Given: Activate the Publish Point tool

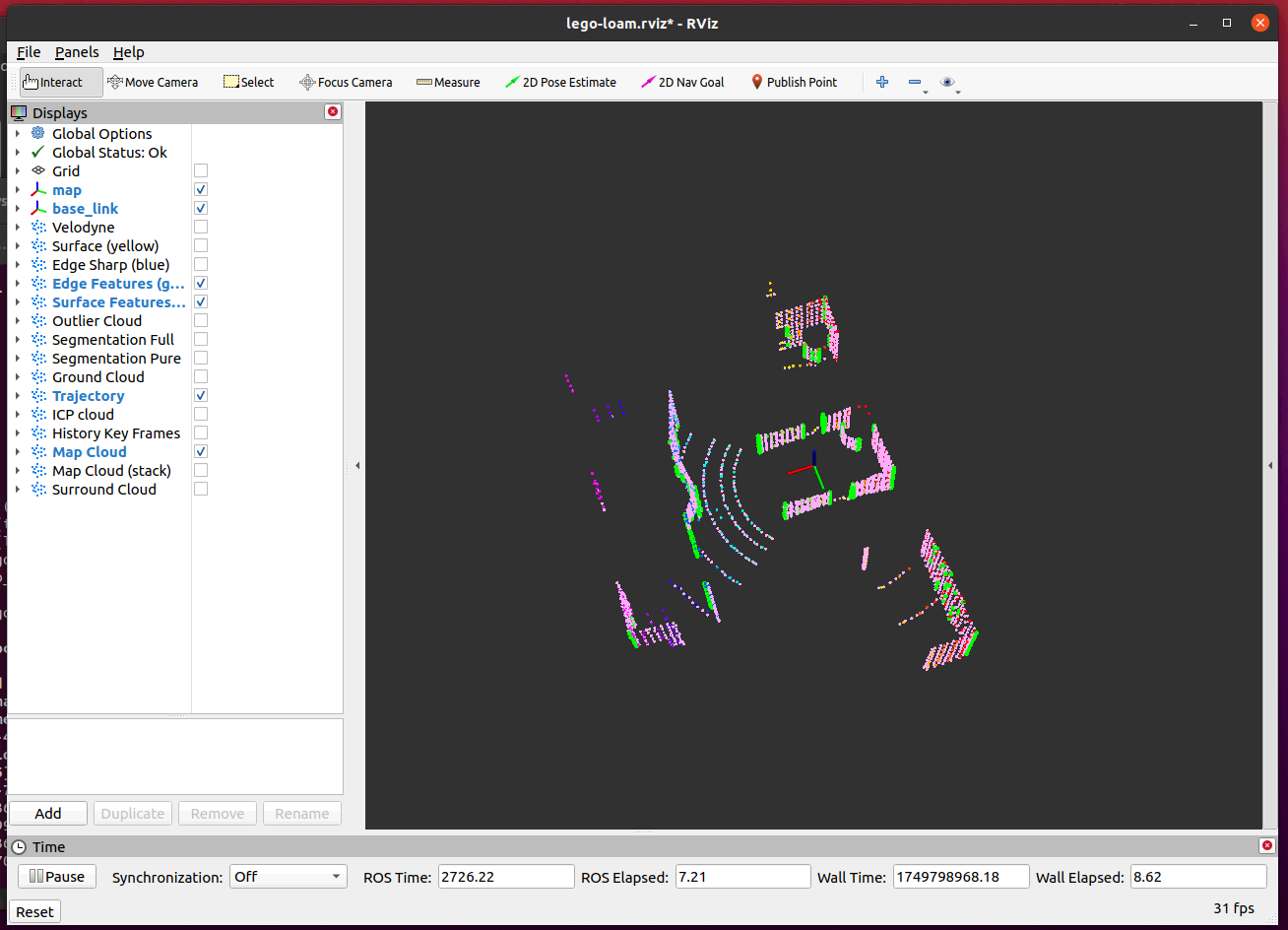Looking at the screenshot, I should tap(794, 82).
